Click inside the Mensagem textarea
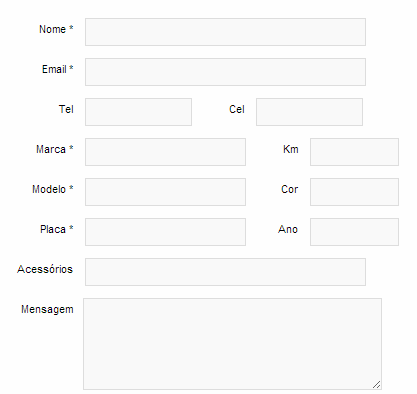This screenshot has width=417, height=394. click(x=232, y=344)
